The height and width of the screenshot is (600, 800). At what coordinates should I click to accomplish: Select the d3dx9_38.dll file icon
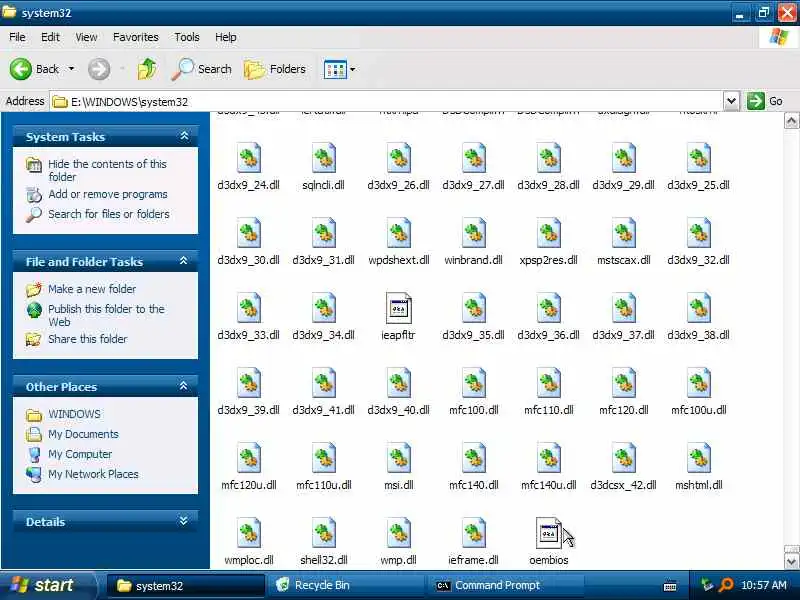click(699, 308)
